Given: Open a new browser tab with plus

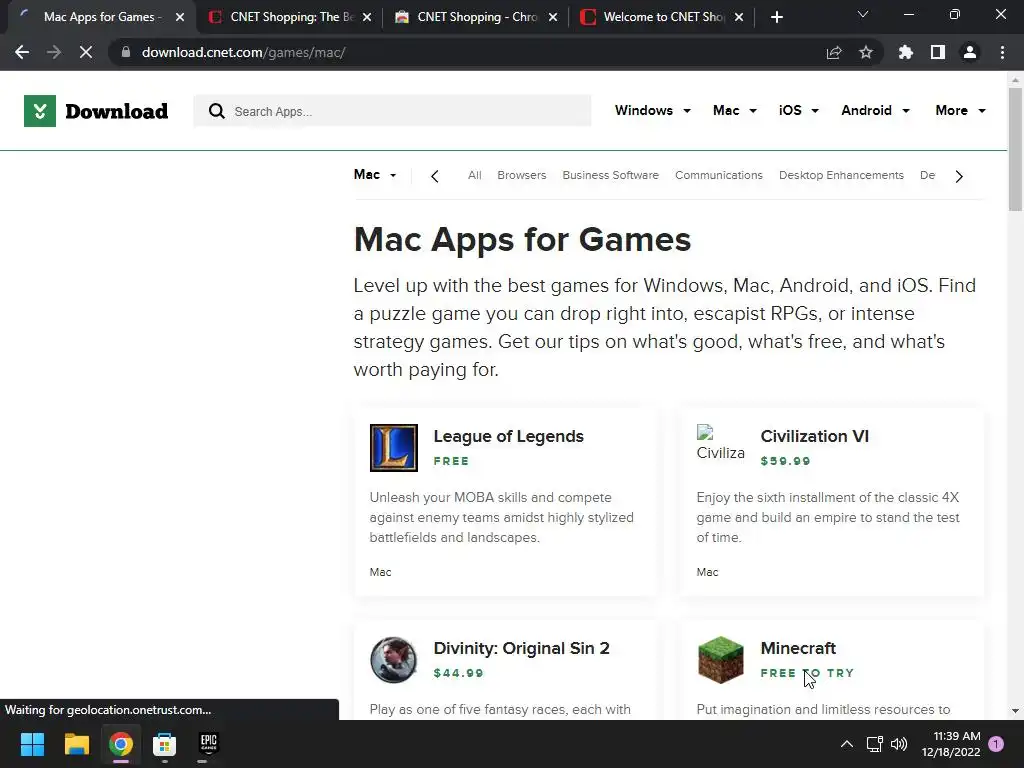Looking at the screenshot, I should click(776, 17).
